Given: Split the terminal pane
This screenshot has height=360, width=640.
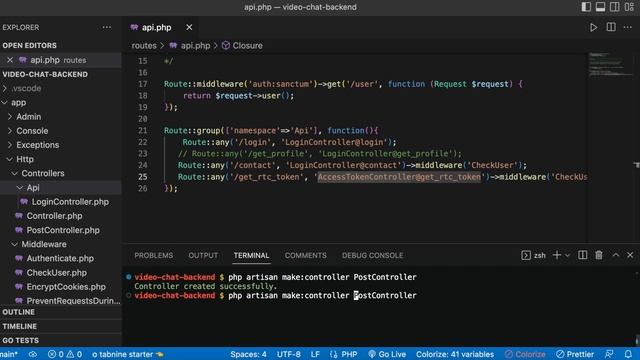Looking at the screenshot, I should pos(582,256).
